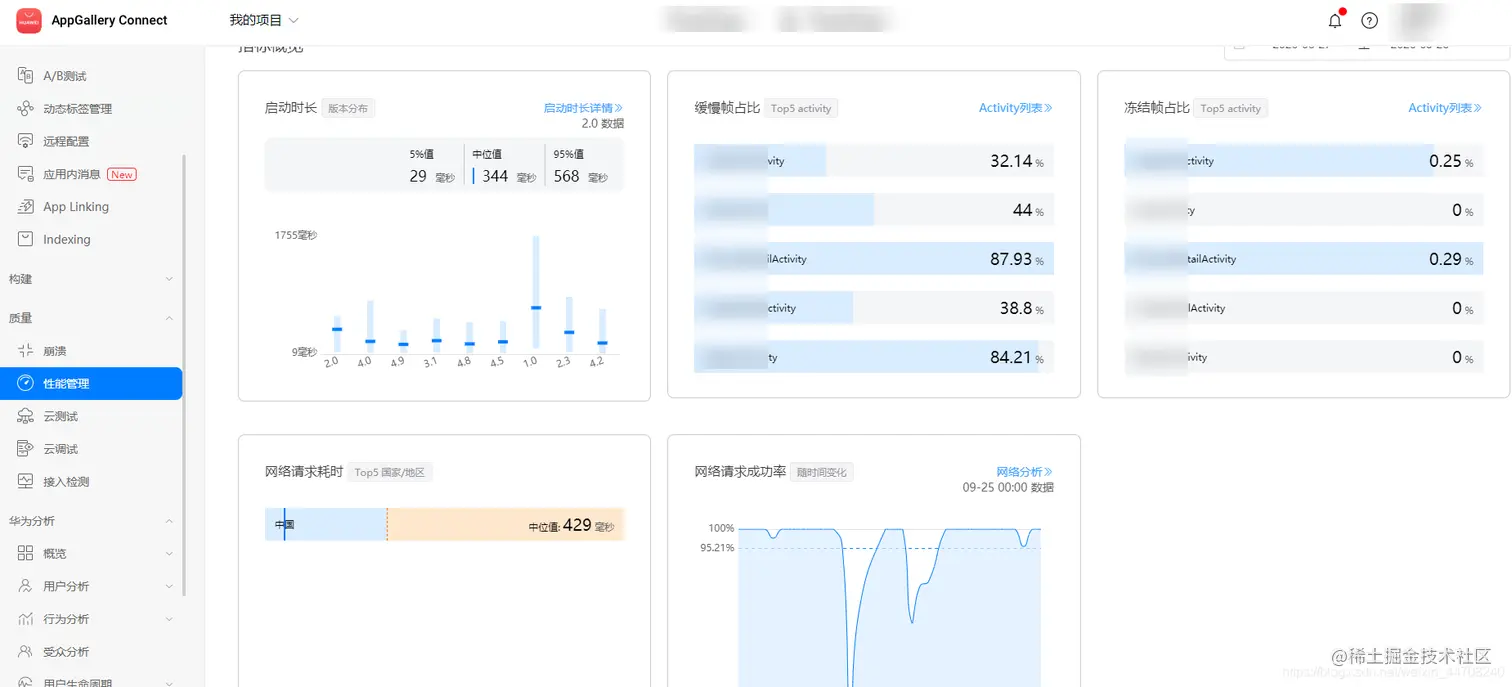
Task: Click the 崩溃 sidebar icon
Action: 26,351
